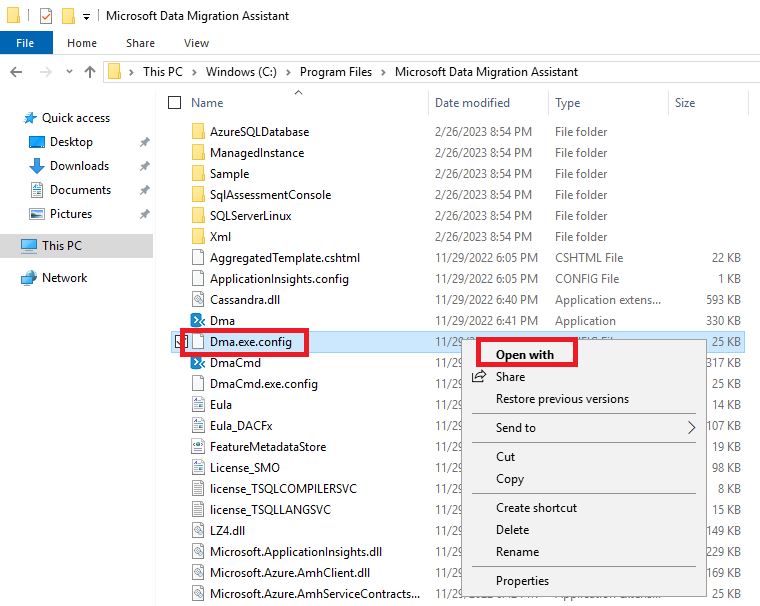Click the Forward navigation arrow
Viewport: 760px width, 606px height.
point(46,72)
